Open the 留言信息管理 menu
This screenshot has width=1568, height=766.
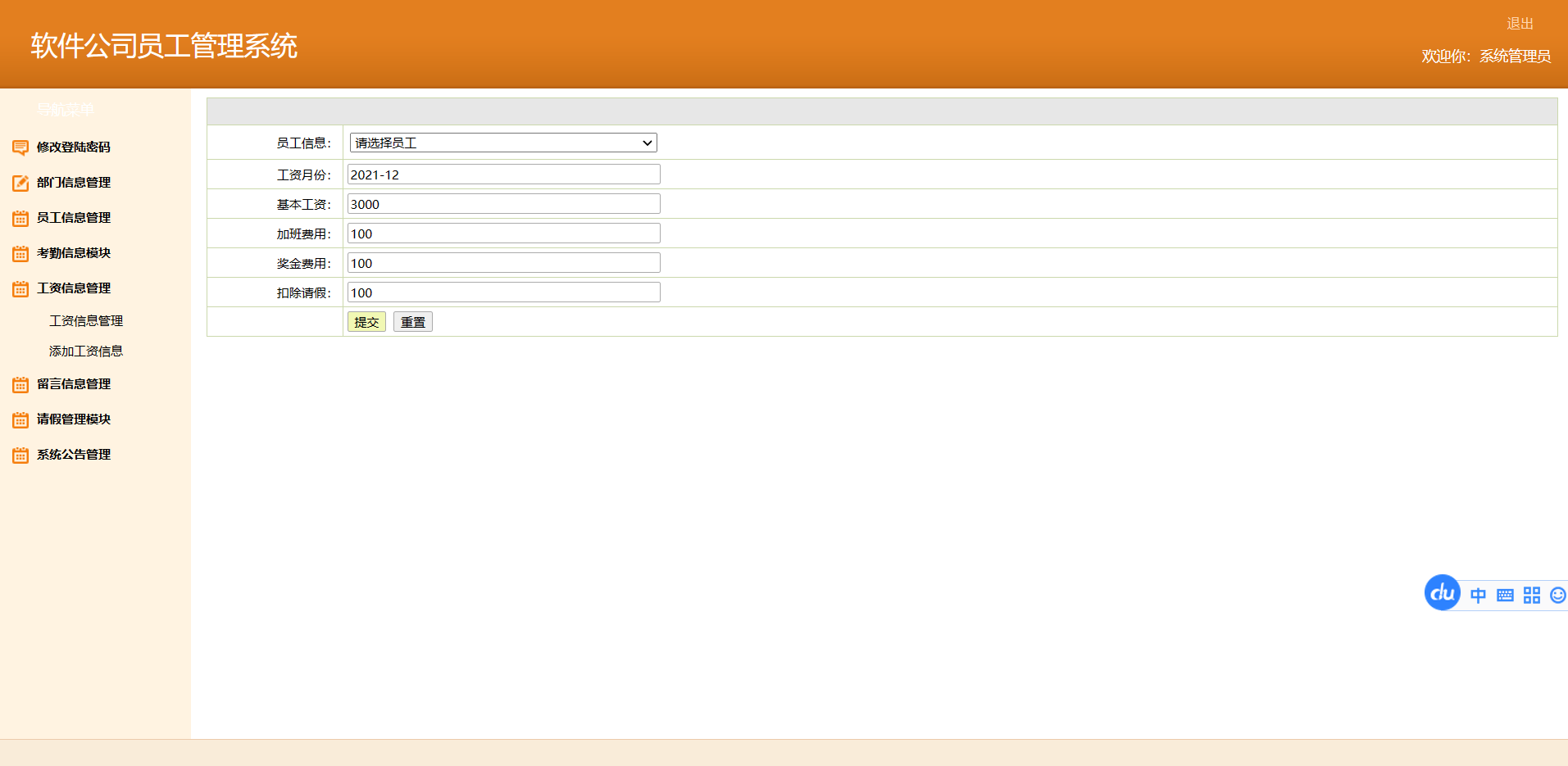click(x=73, y=384)
